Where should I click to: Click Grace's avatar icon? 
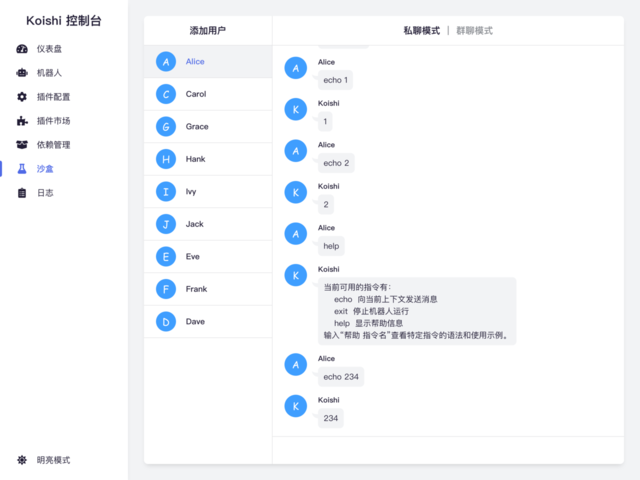(165, 127)
